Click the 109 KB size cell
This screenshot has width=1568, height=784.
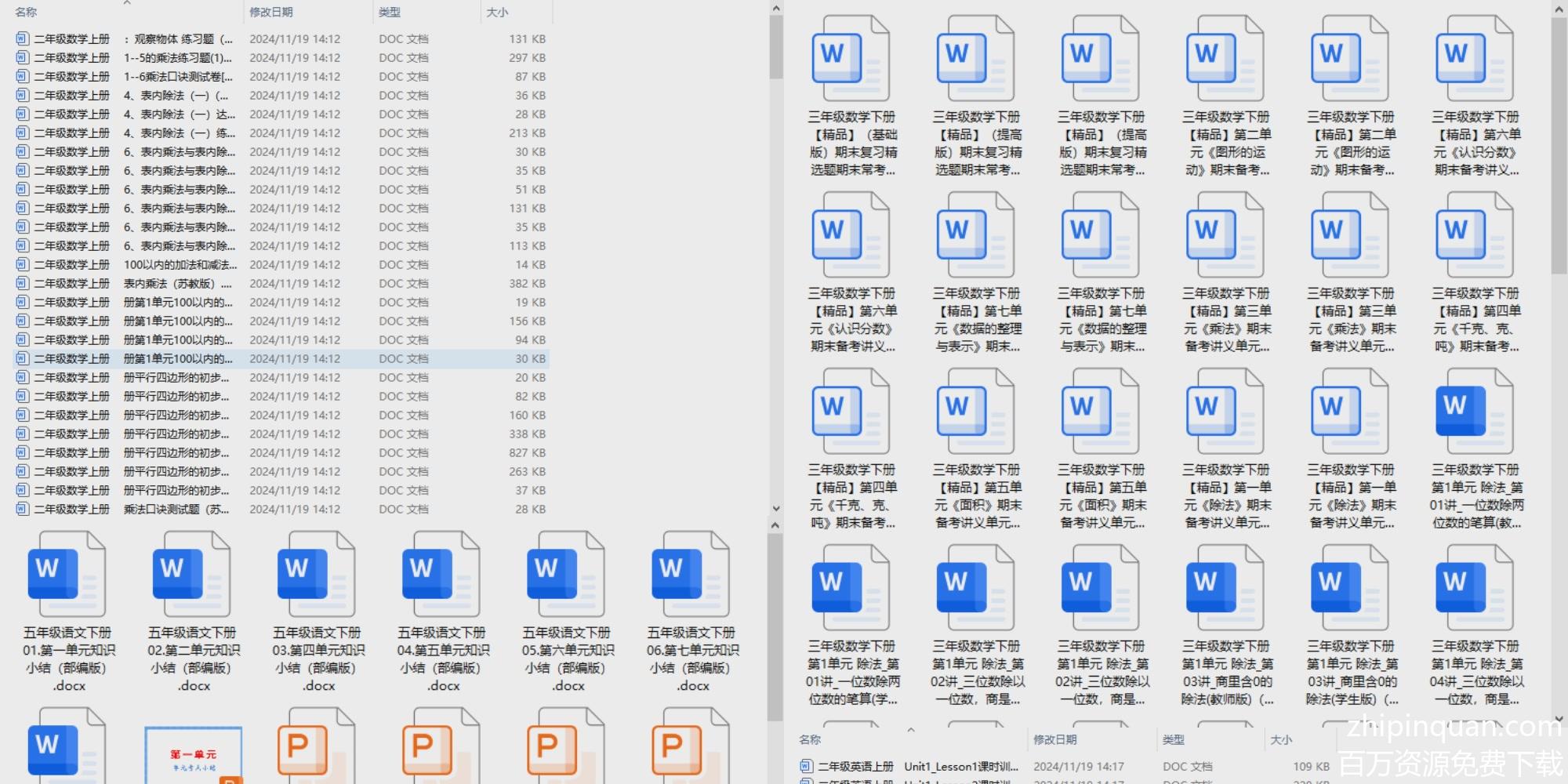click(1311, 766)
